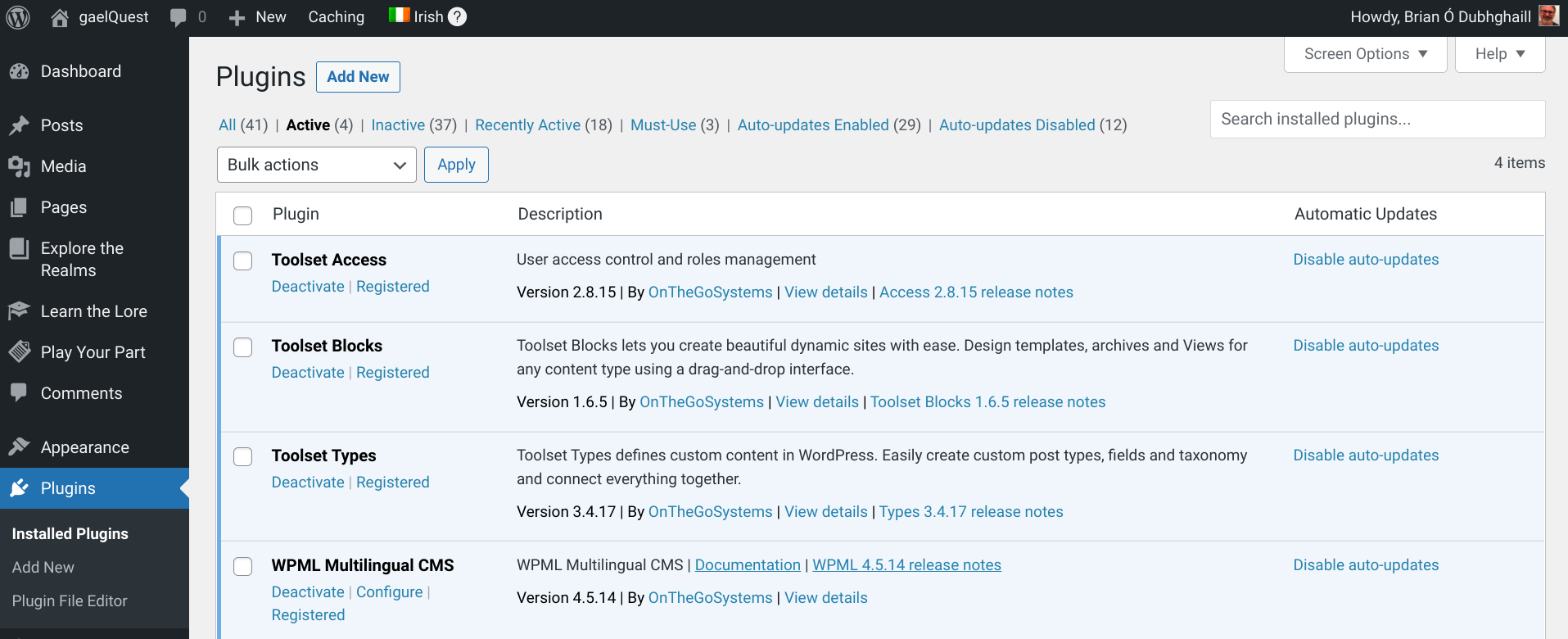Viewport: 1568px width, 639px height.
Task: Disable auto-updates for Toolset Types
Action: (1366, 455)
